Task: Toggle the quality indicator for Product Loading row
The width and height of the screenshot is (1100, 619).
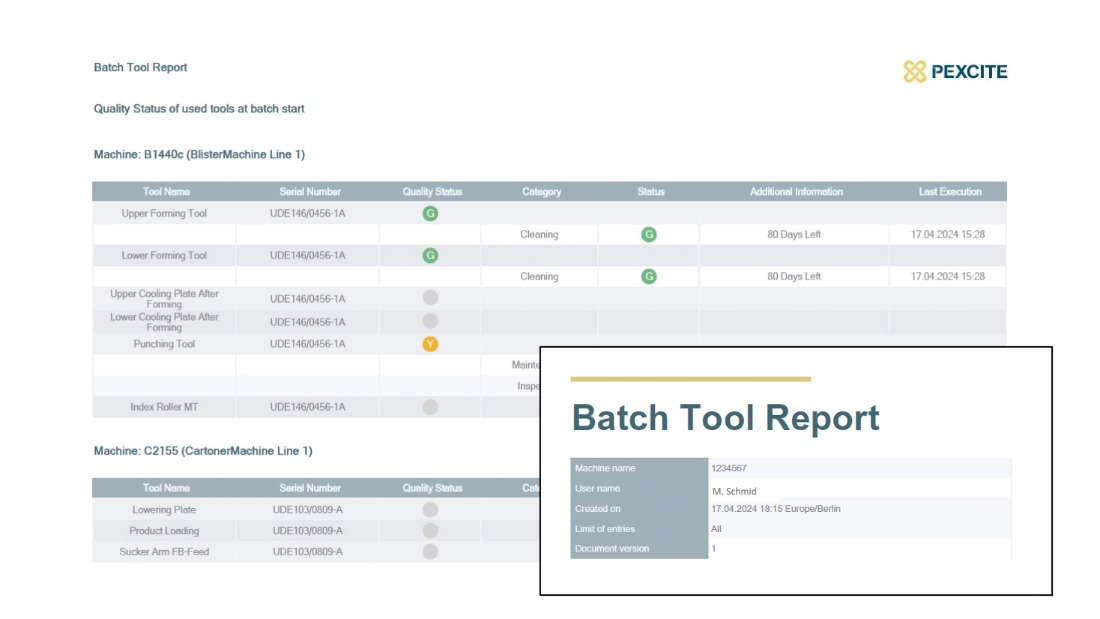Action: (429, 530)
